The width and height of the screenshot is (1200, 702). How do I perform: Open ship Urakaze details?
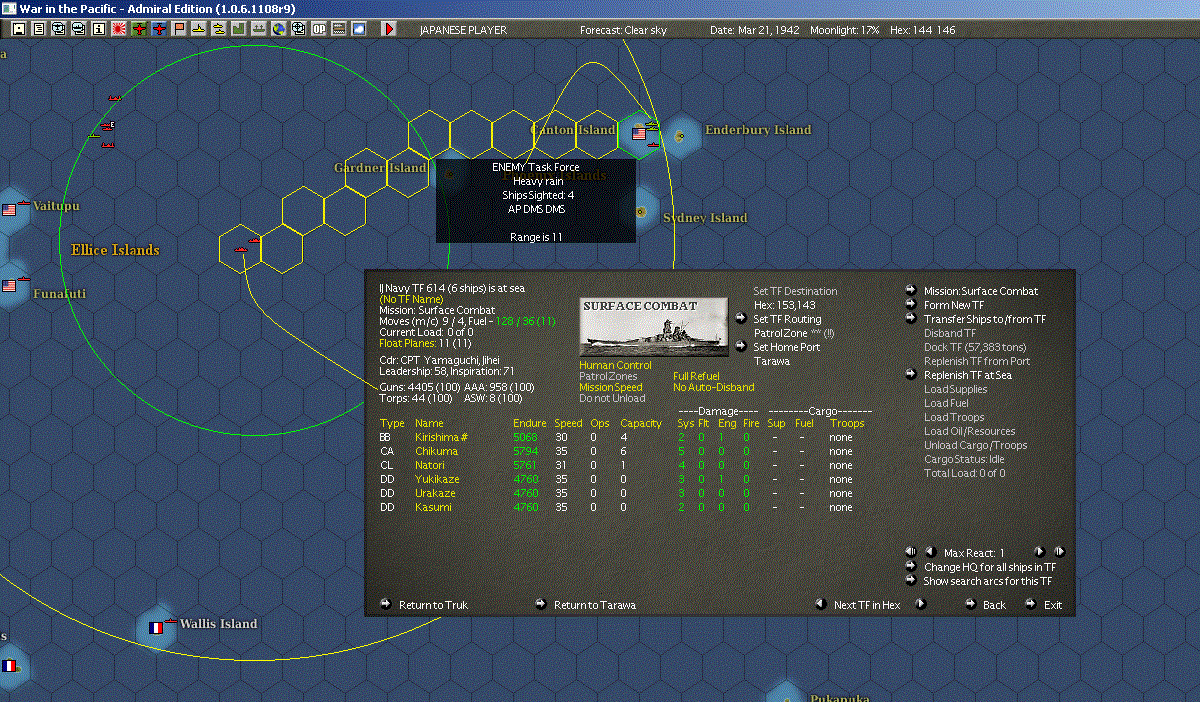pyautogui.click(x=435, y=493)
